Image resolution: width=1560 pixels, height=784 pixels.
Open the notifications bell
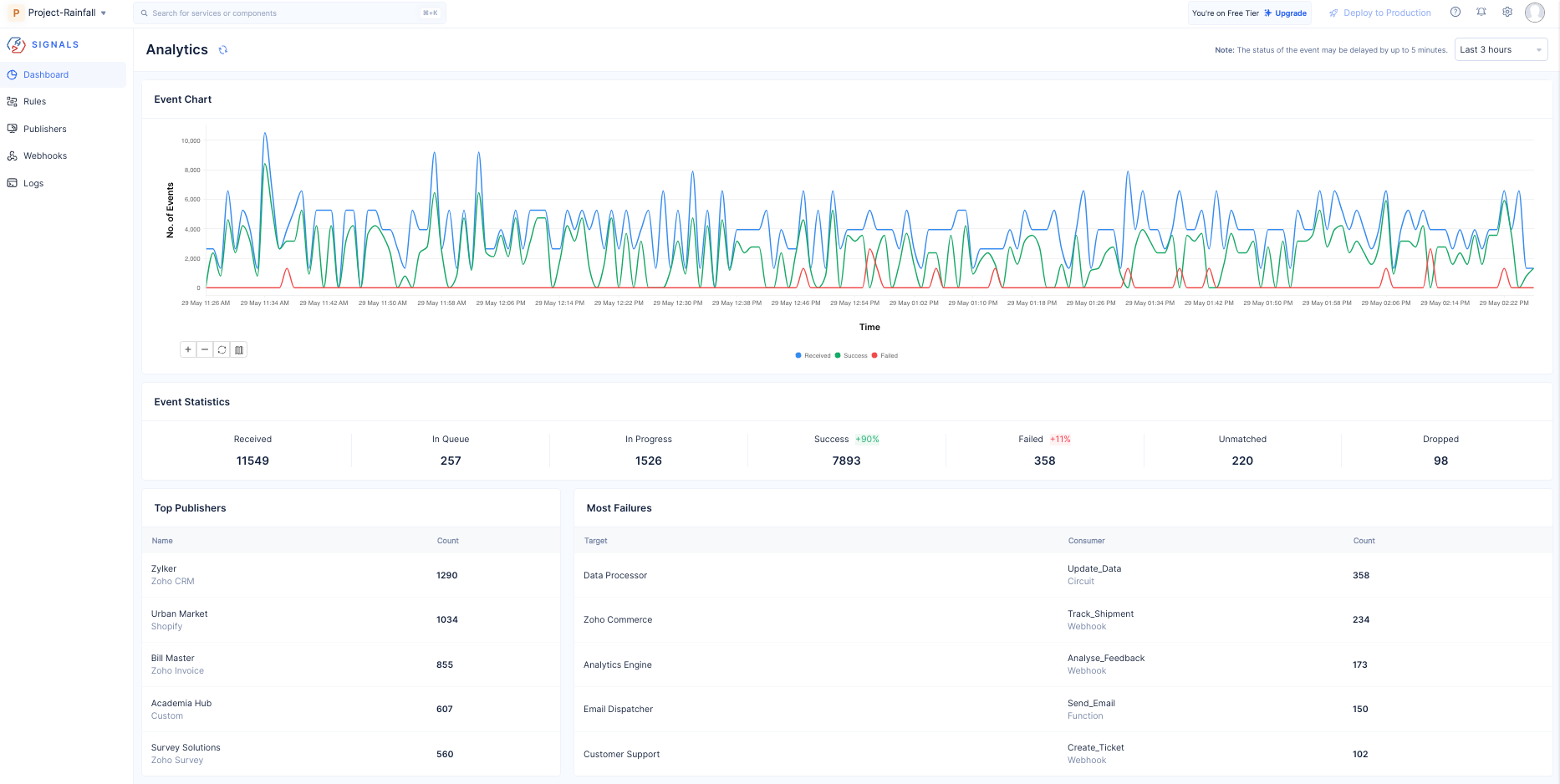(1481, 13)
